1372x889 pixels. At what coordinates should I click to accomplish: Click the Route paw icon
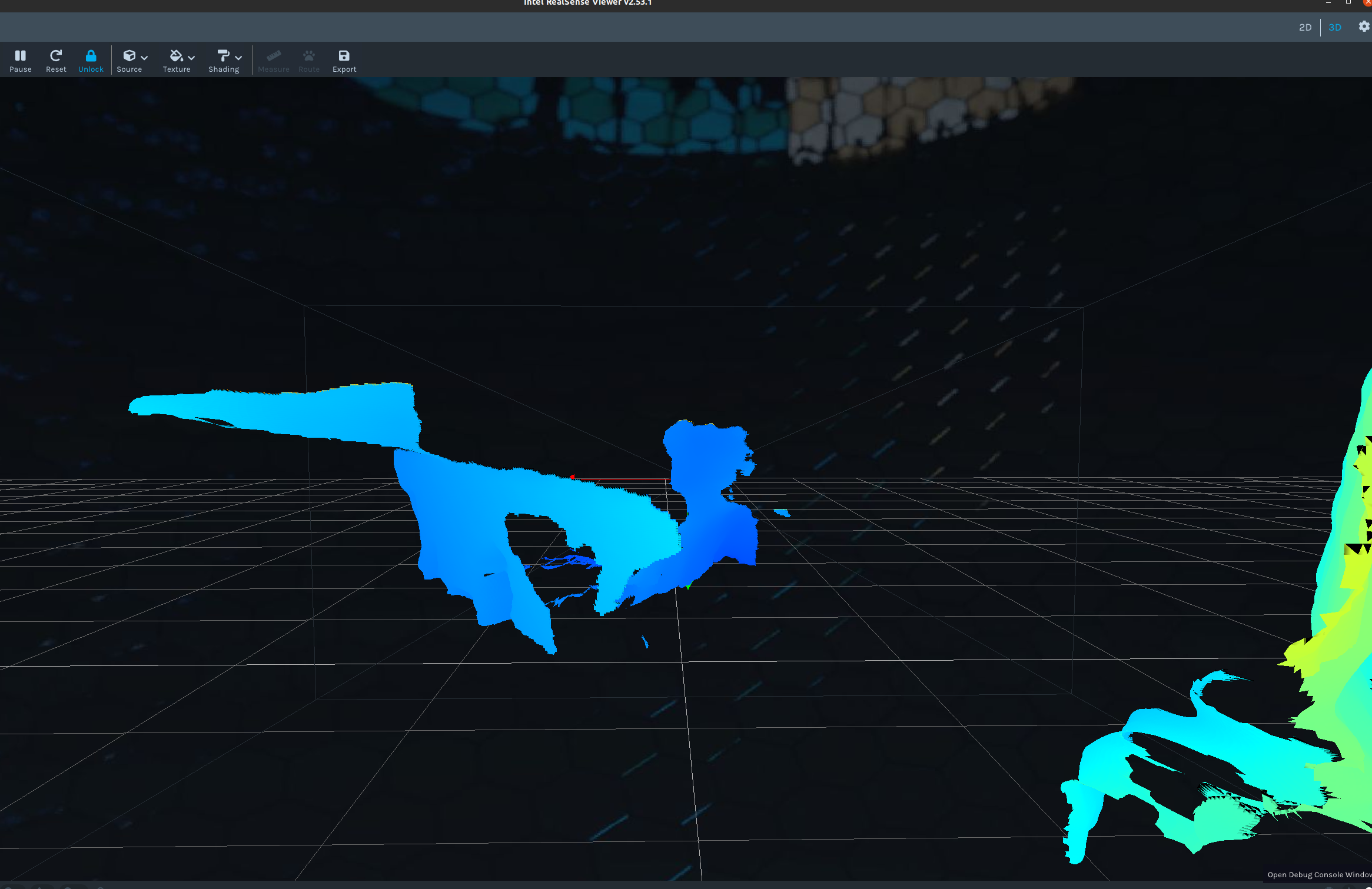[x=309, y=56]
